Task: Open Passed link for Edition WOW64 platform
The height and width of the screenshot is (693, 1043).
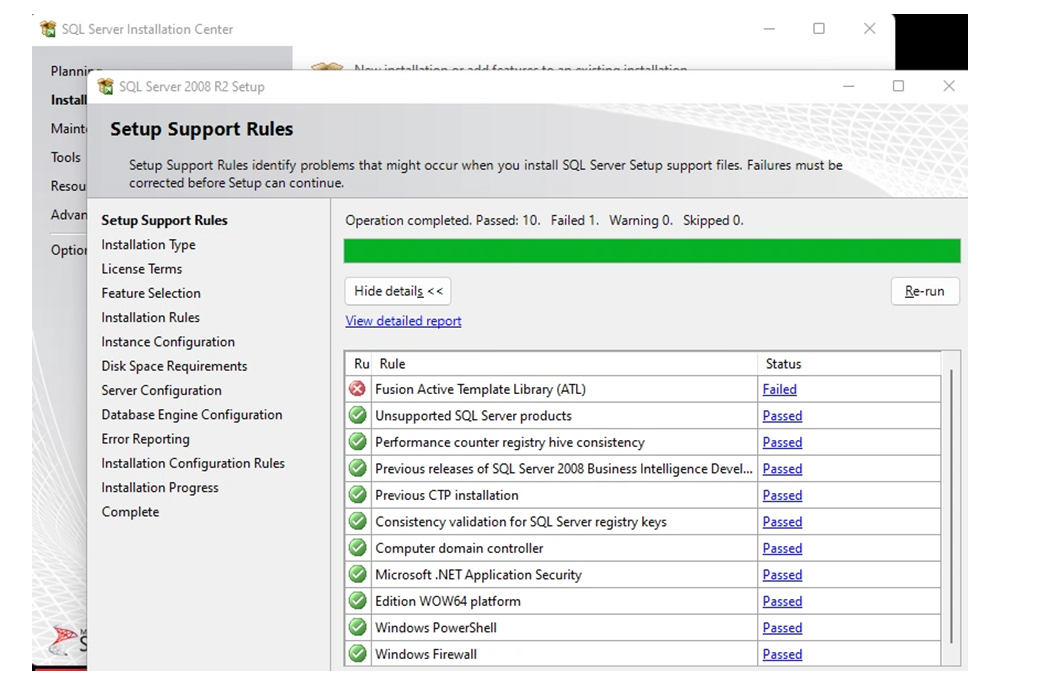Action: click(782, 601)
